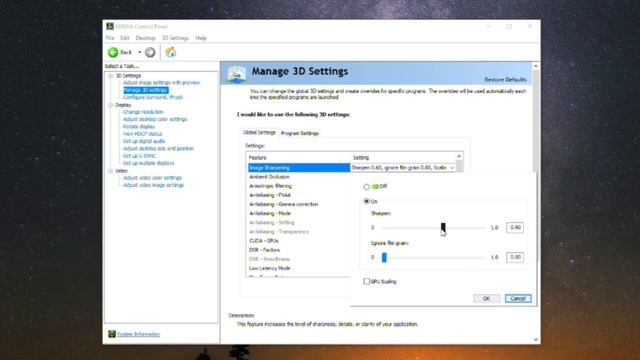
Task: Click the Forward arrow icon
Action: pyautogui.click(x=150, y=52)
